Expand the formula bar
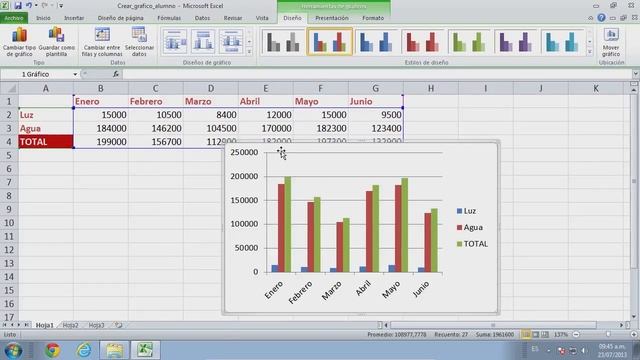640x360 pixels. 636,74
